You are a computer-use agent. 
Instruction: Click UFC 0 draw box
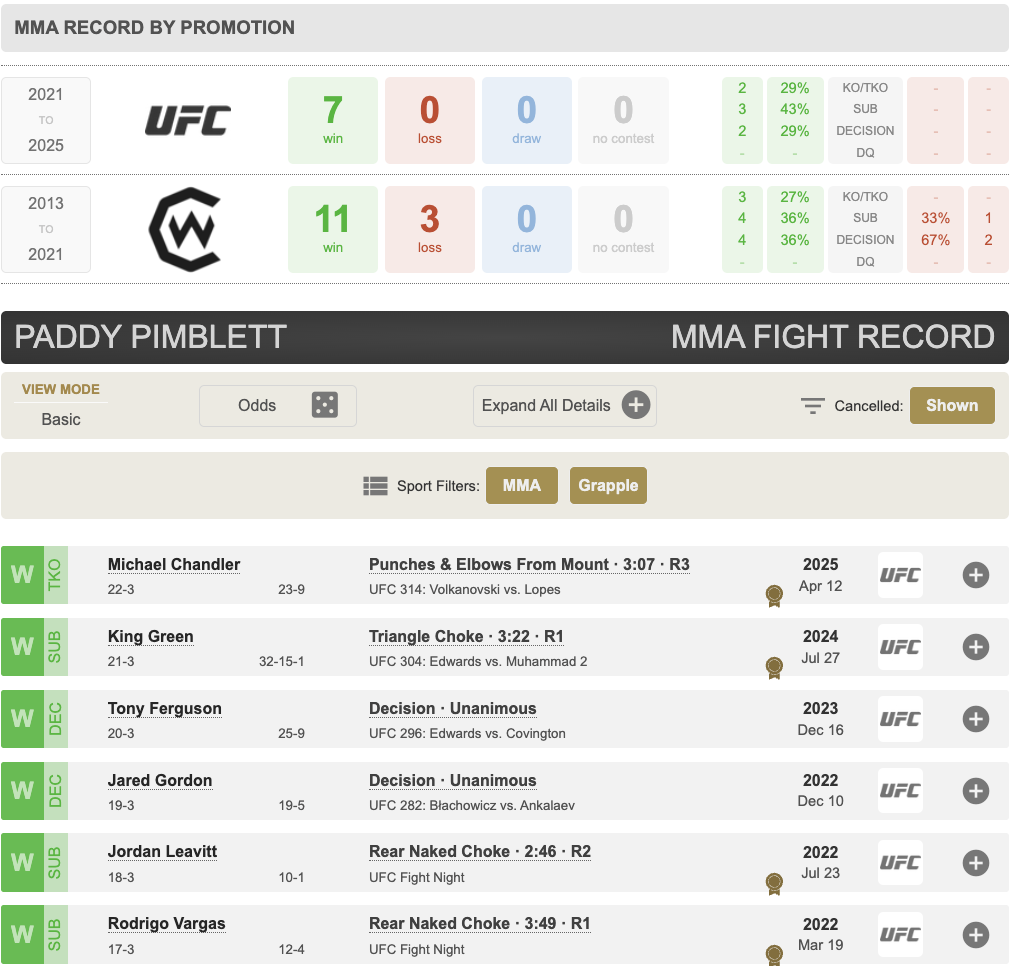(x=526, y=120)
